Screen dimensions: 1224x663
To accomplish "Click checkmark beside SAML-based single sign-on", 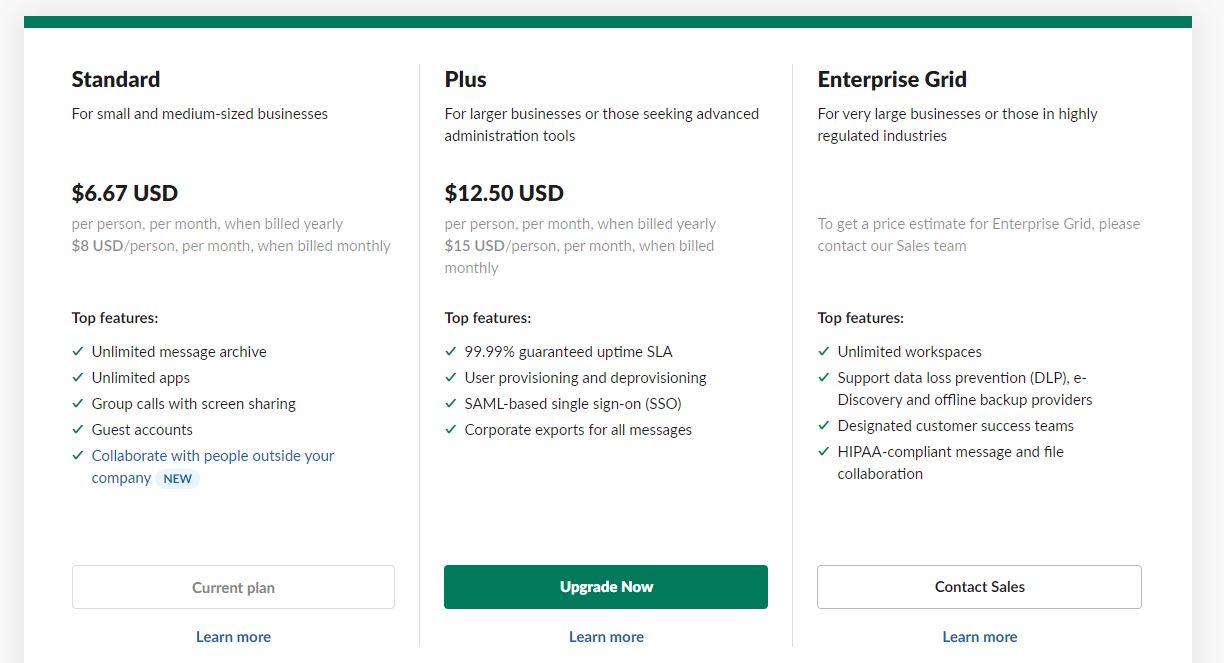I will (451, 403).
